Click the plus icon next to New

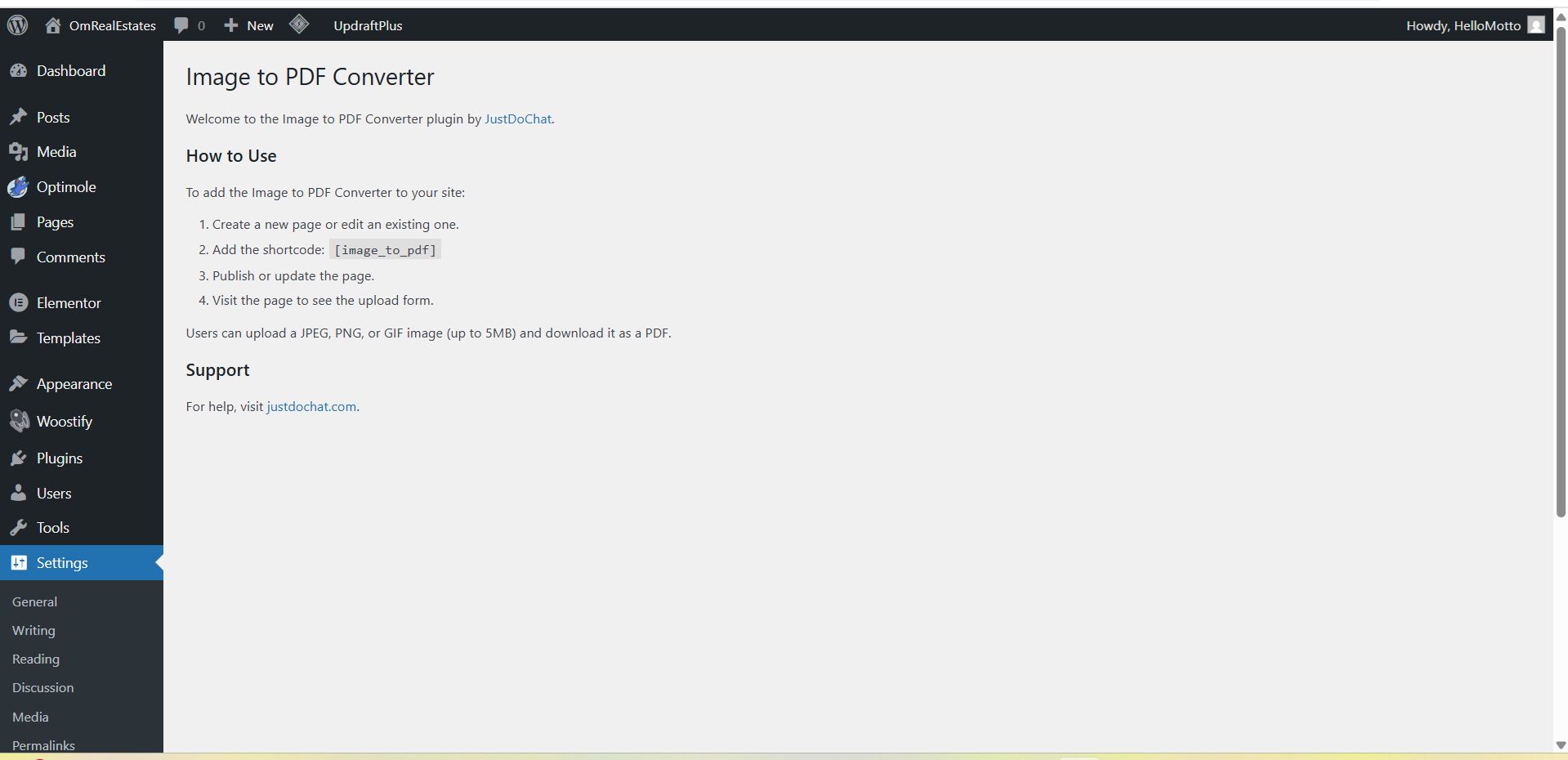click(x=231, y=25)
